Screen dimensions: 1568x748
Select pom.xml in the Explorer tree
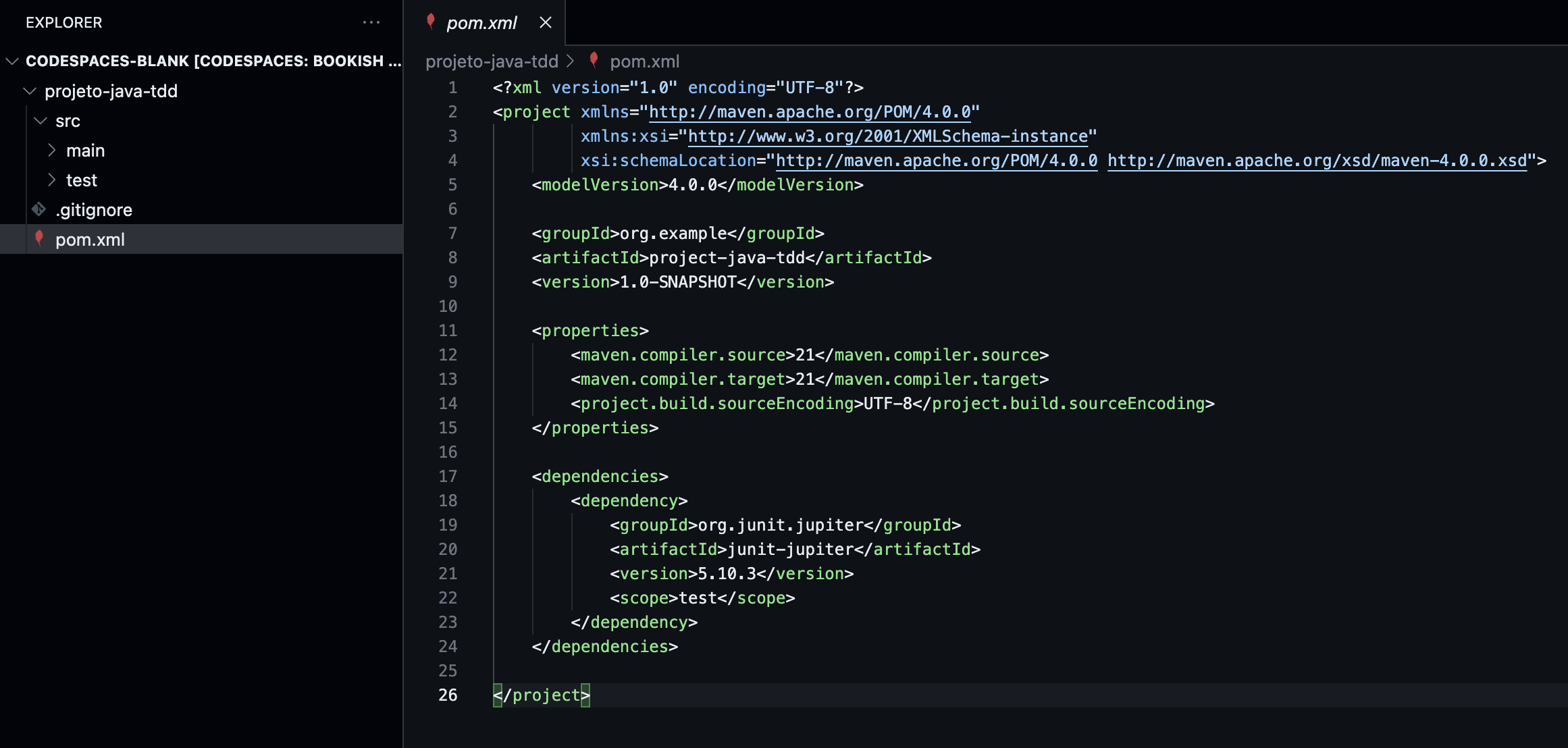coord(201,240)
